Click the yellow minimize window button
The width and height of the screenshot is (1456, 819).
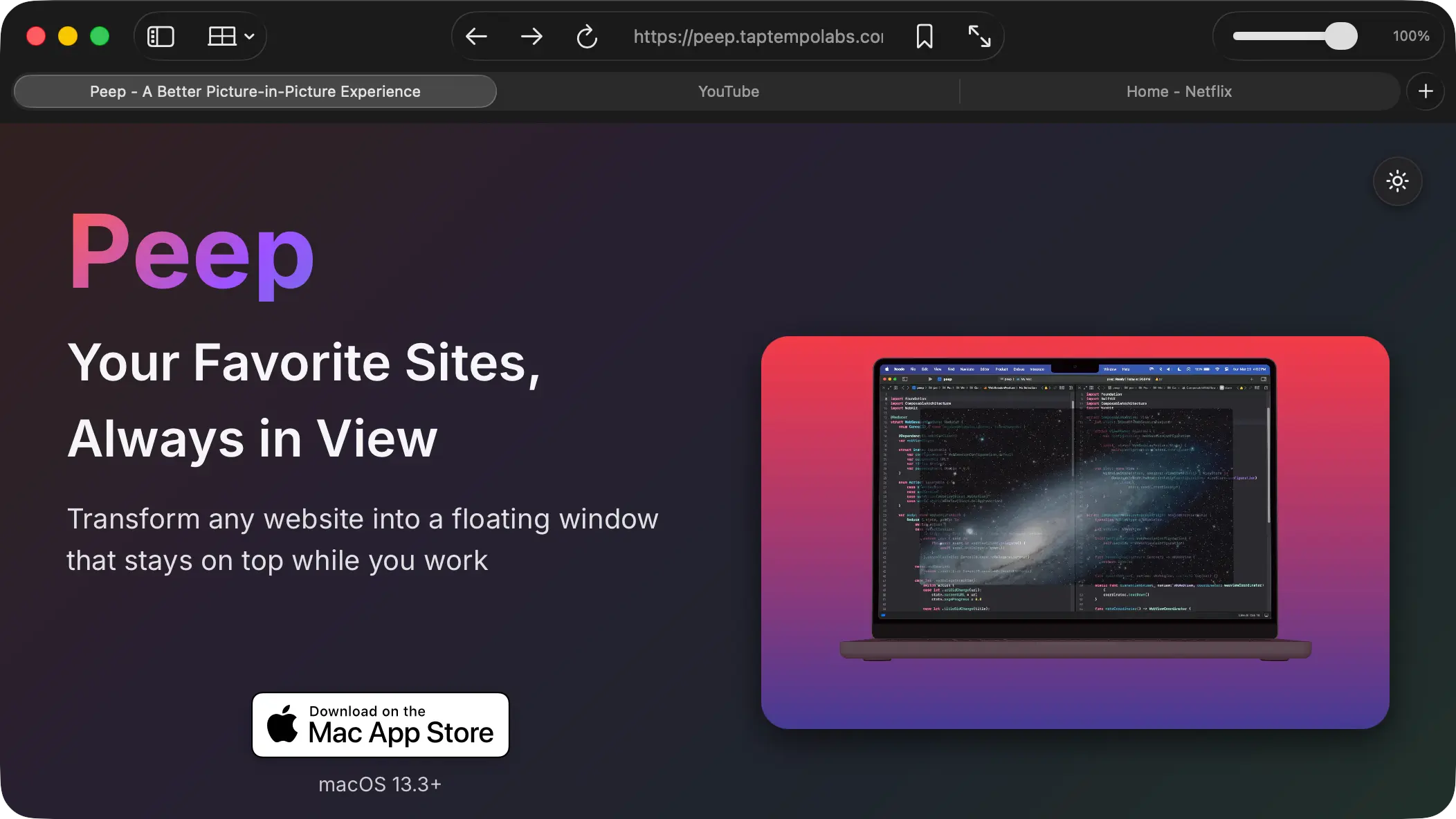pos(68,36)
